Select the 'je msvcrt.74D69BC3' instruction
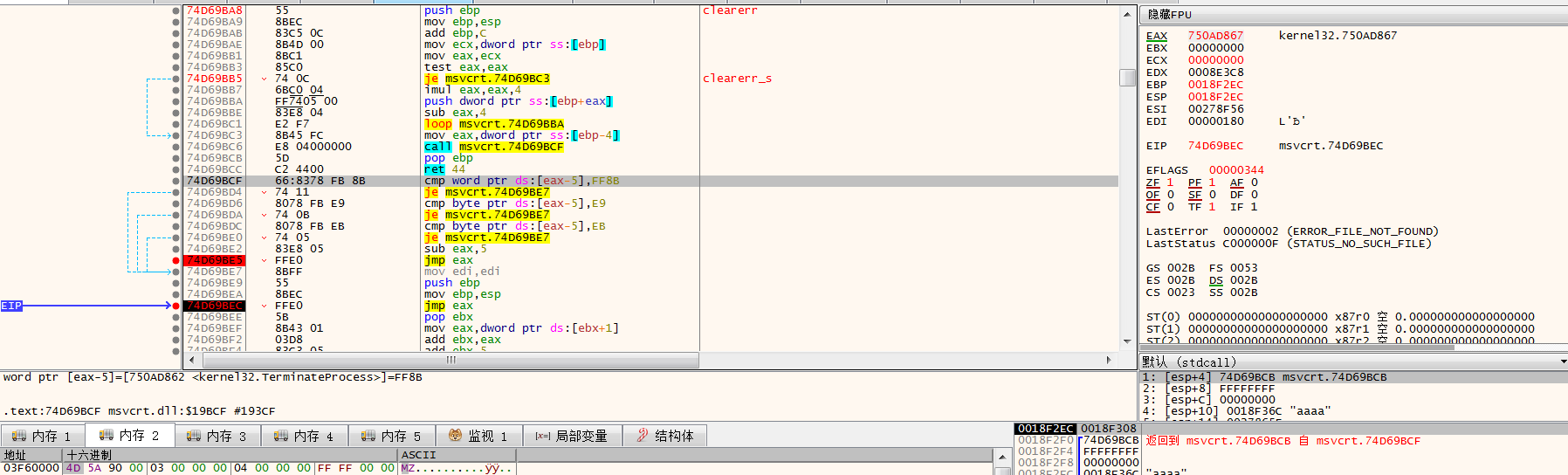Viewport: 1568px width, 475px height. point(486,79)
